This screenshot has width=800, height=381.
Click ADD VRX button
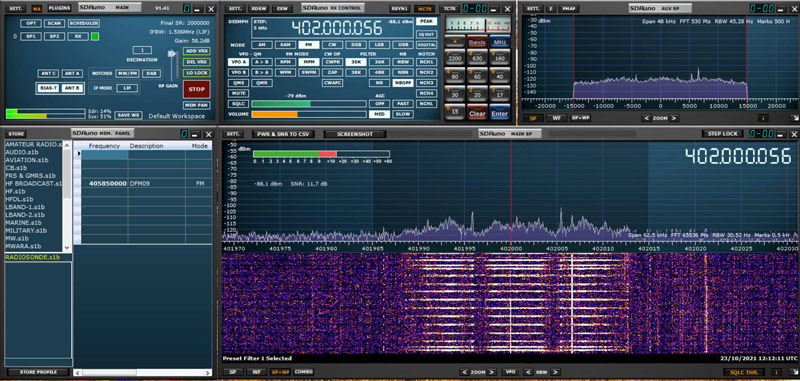pos(196,51)
